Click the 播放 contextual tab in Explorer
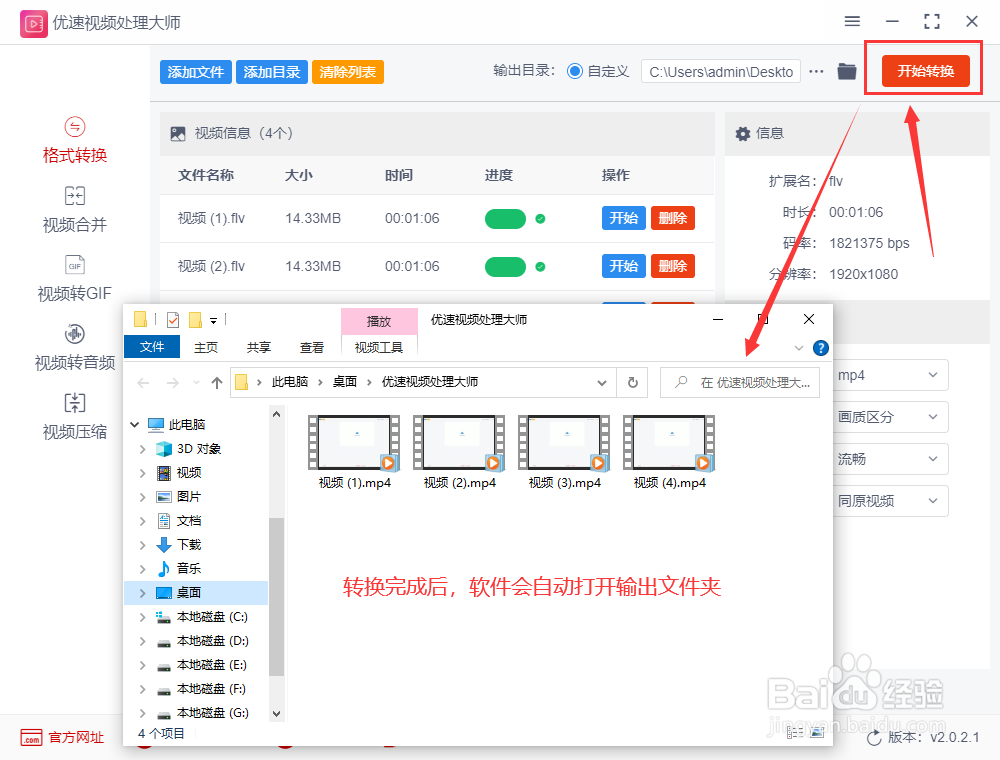Viewport: 1000px width, 760px height. point(379,321)
